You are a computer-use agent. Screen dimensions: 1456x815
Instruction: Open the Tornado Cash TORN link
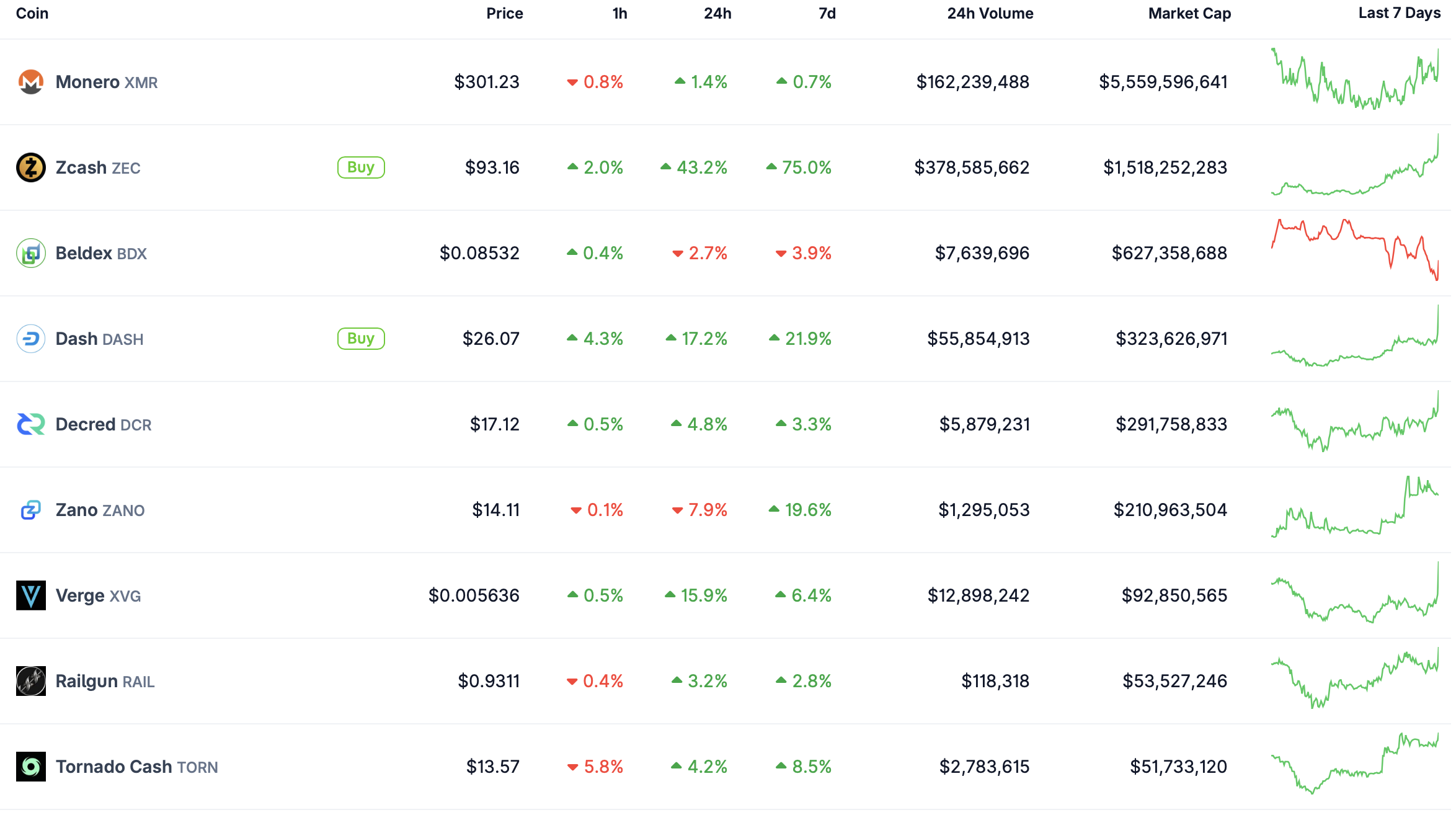click(136, 767)
